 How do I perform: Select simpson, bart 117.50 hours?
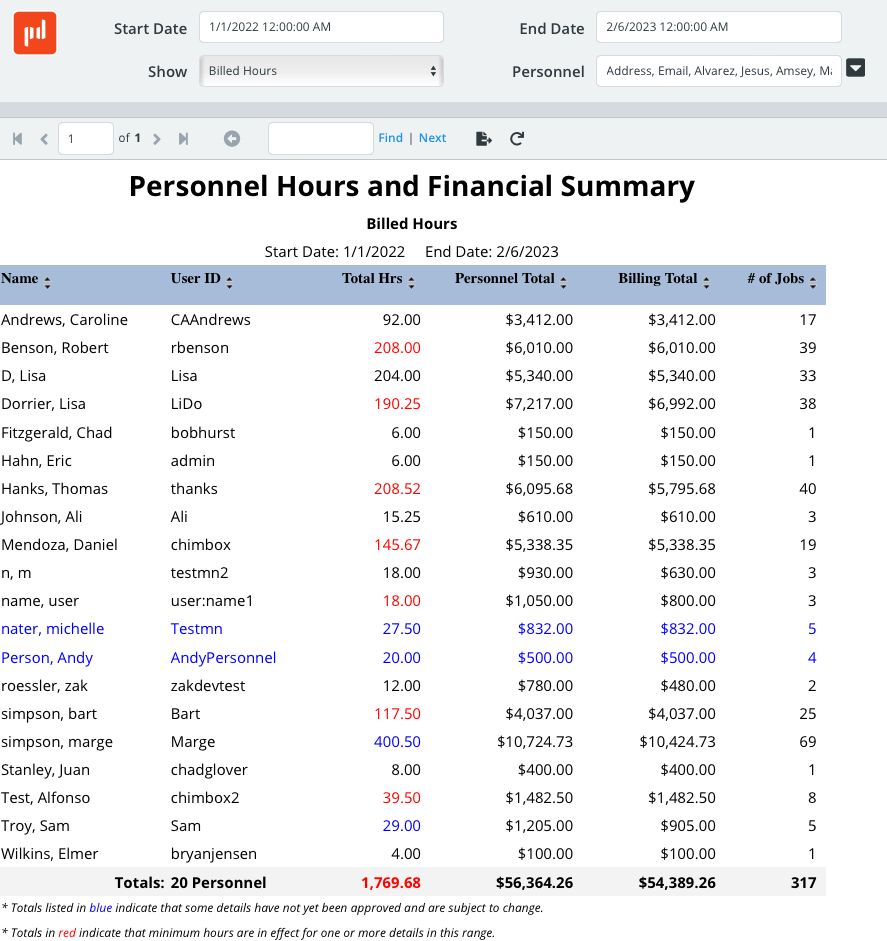click(397, 714)
